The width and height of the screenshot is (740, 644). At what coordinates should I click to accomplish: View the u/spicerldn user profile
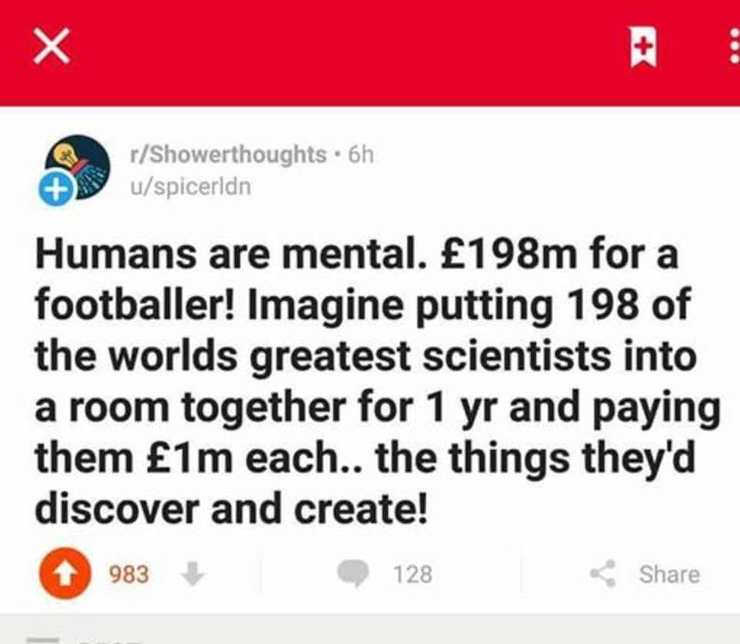[191, 186]
